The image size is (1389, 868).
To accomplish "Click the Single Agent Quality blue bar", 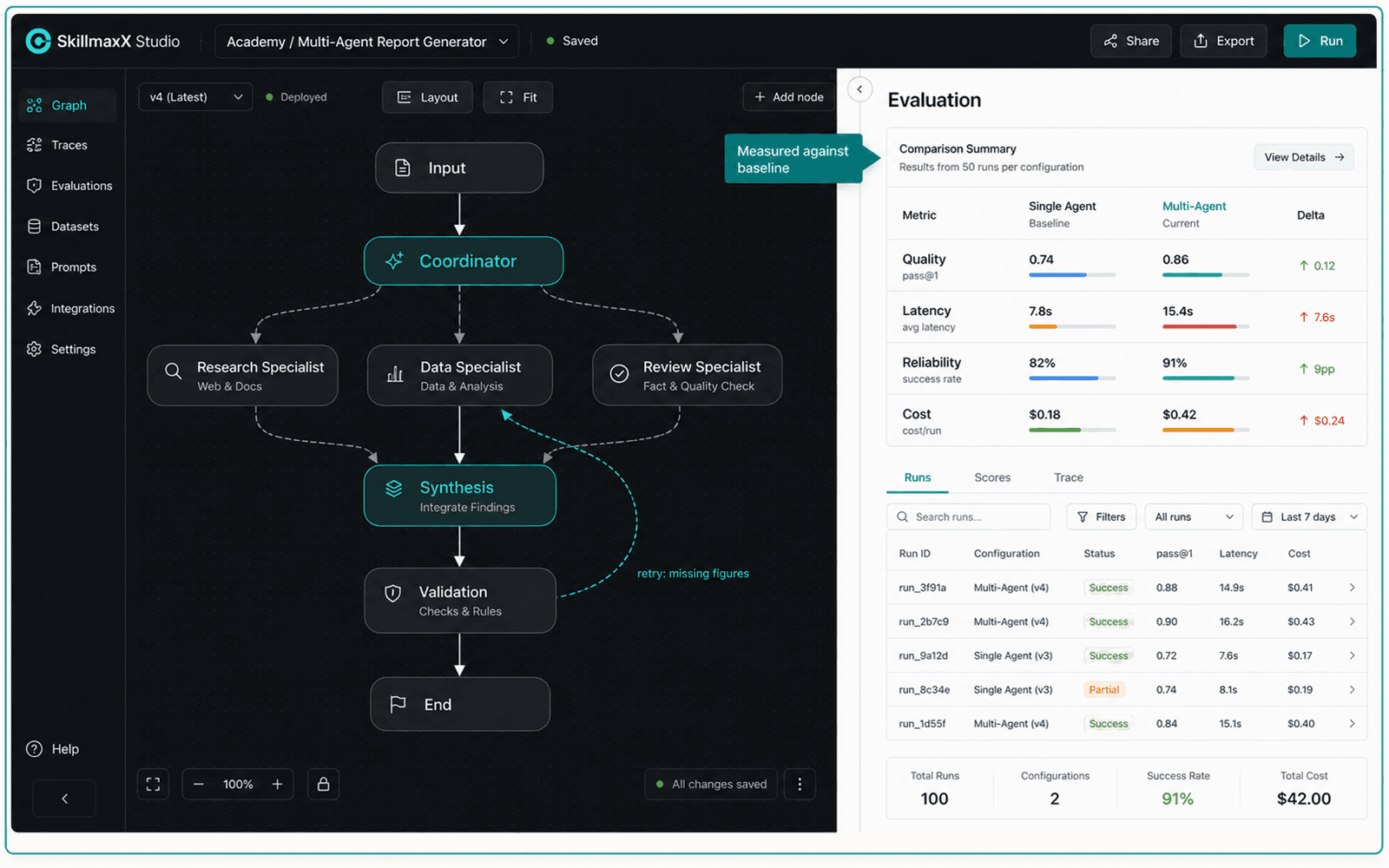I will [1057, 275].
